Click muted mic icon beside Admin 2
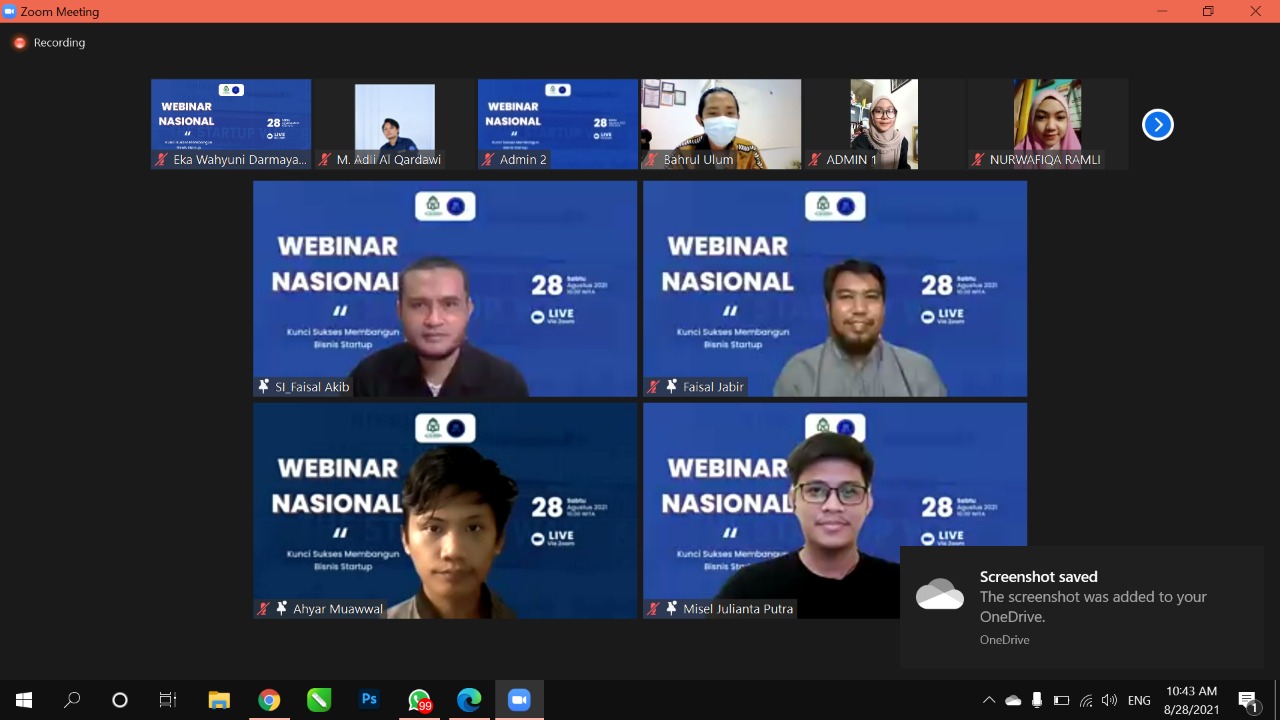This screenshot has width=1280, height=720. (x=488, y=160)
